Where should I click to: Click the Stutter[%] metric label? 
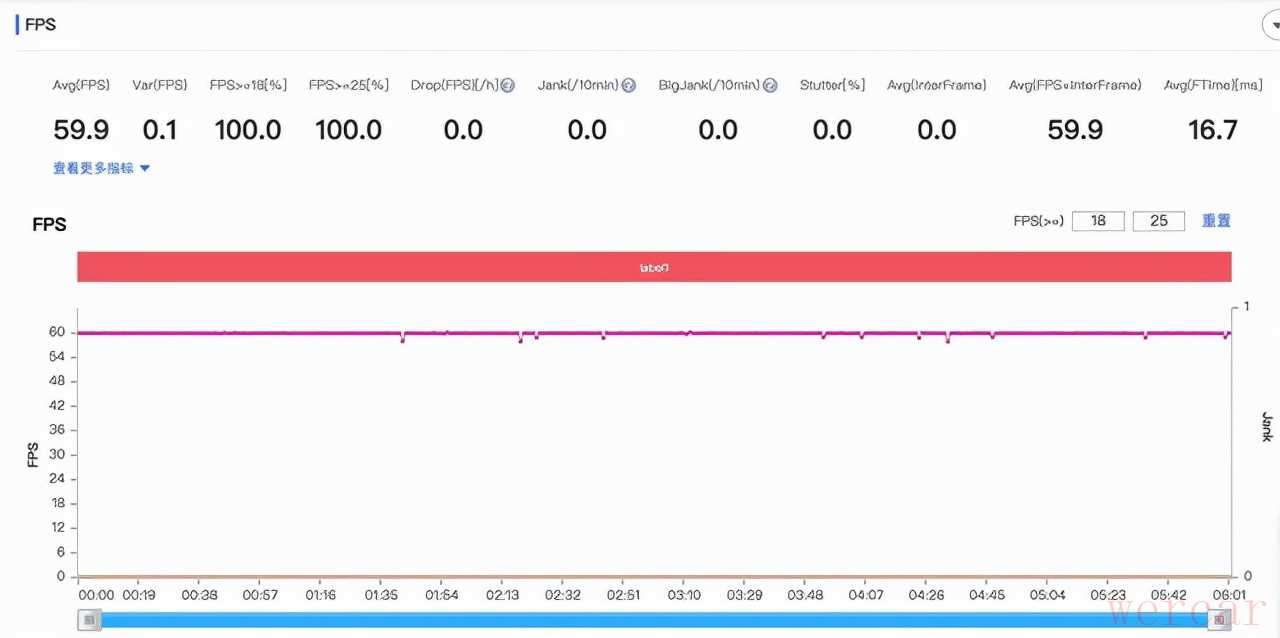pyautogui.click(x=832, y=86)
